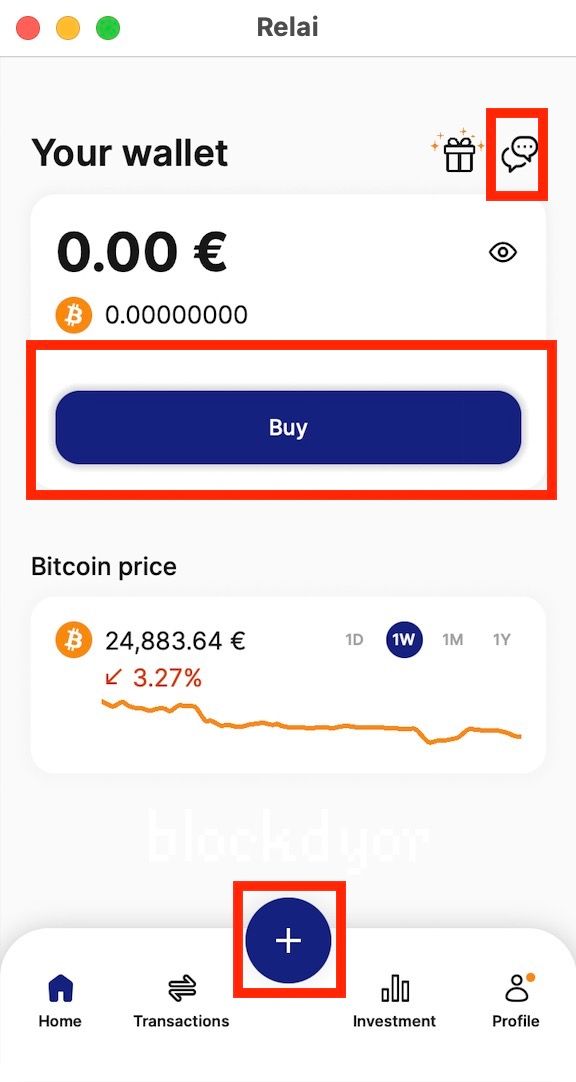Image resolution: width=576 pixels, height=1082 pixels.
Task: Open the Investment bar chart tab
Action: tap(395, 1001)
